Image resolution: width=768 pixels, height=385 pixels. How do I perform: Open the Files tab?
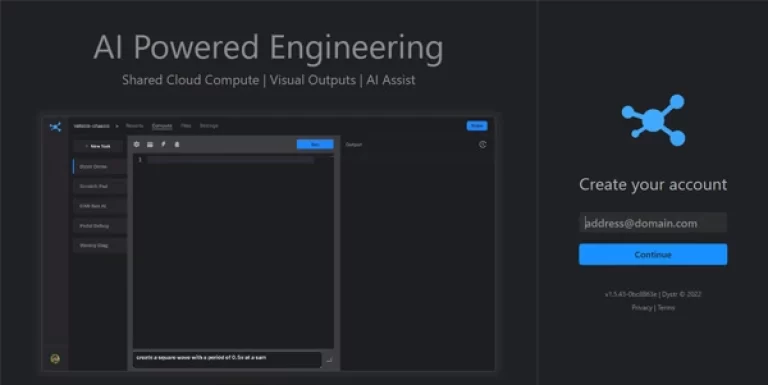click(x=186, y=126)
